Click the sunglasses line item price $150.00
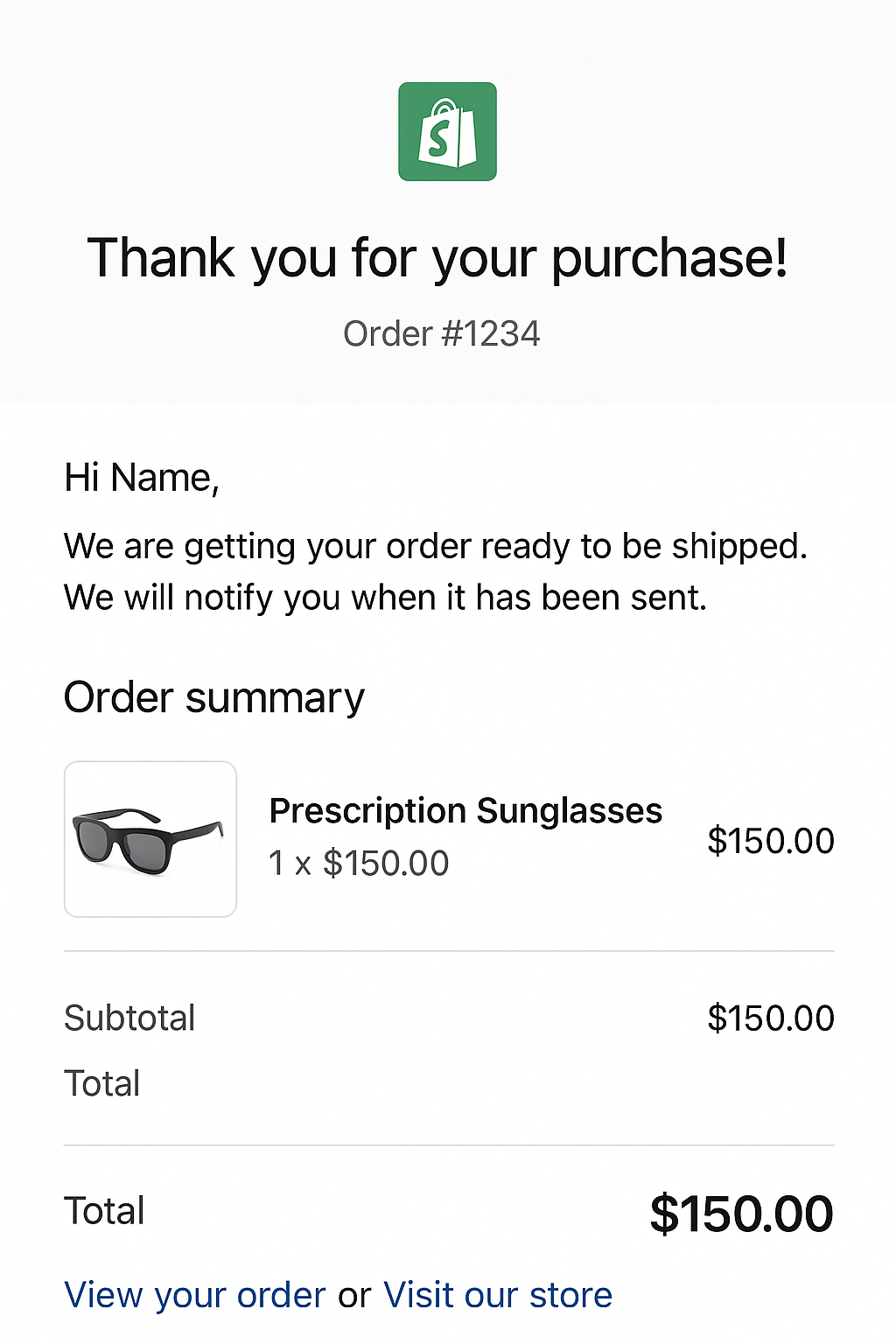The width and height of the screenshot is (896, 1344). 771,841
